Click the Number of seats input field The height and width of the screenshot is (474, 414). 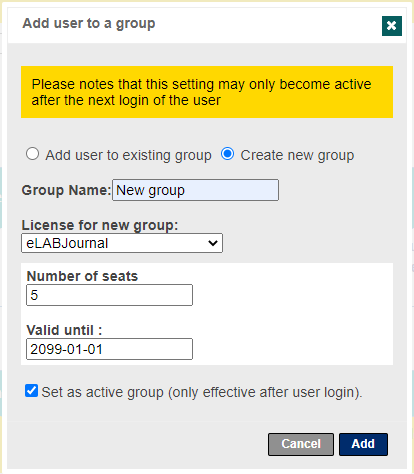pos(109,295)
